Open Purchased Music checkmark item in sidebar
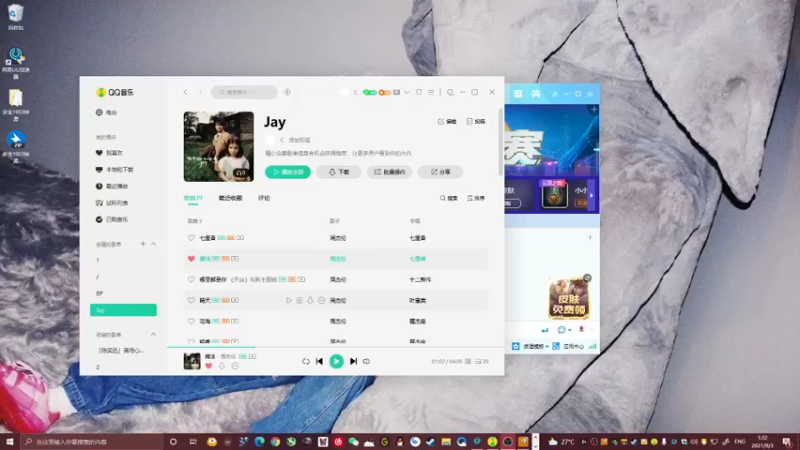 point(112,219)
